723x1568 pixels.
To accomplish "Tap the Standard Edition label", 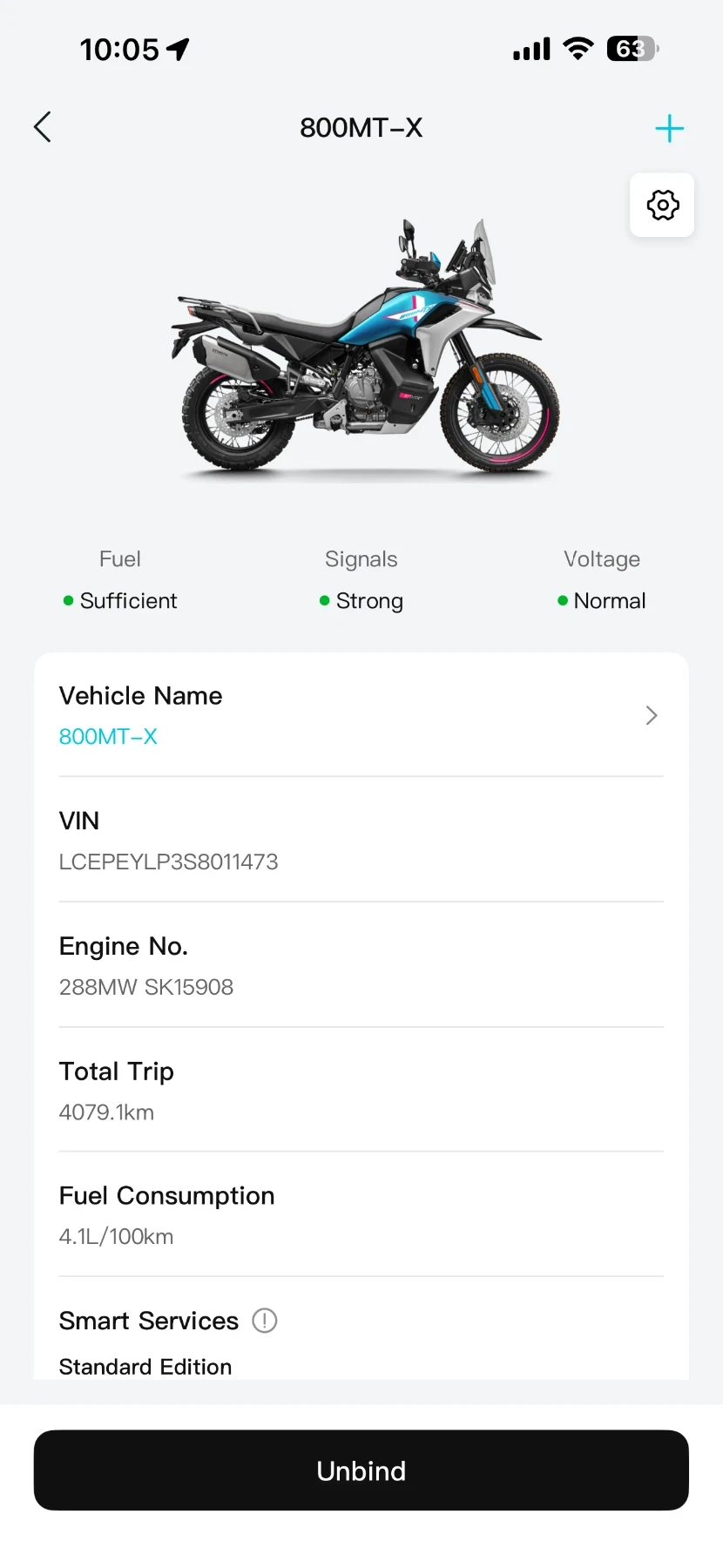I will click(x=145, y=1367).
